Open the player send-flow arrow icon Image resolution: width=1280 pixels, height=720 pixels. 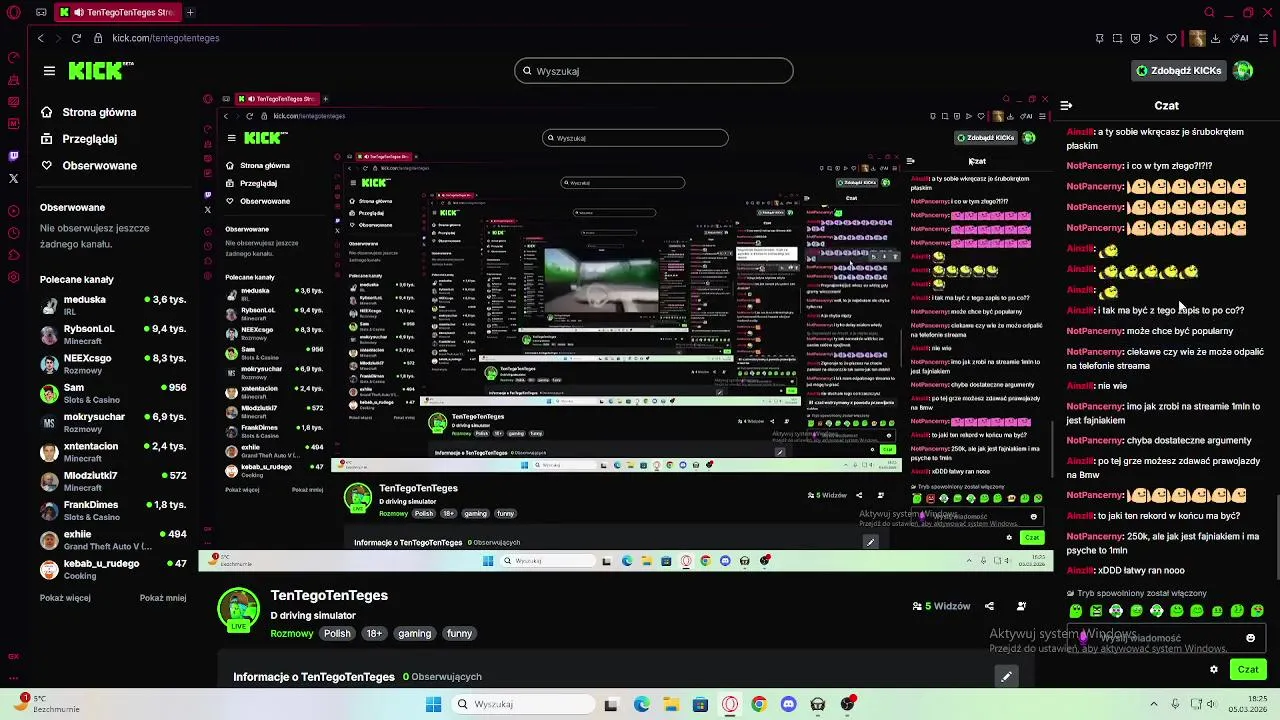click(x=1153, y=38)
